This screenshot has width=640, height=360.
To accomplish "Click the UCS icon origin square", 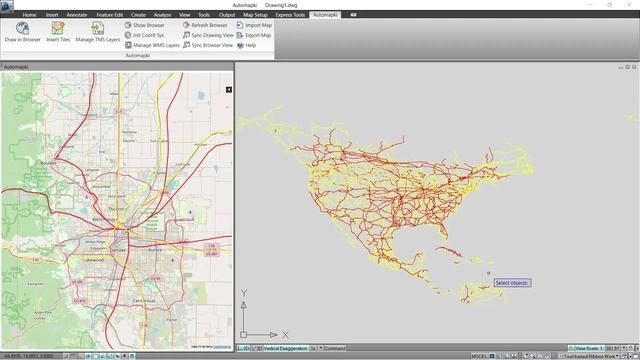I will (x=243, y=335).
